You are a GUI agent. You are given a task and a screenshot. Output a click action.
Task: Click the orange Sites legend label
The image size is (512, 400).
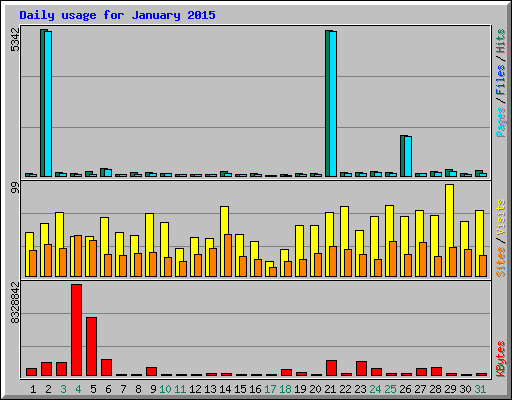pyautogui.click(x=500, y=262)
